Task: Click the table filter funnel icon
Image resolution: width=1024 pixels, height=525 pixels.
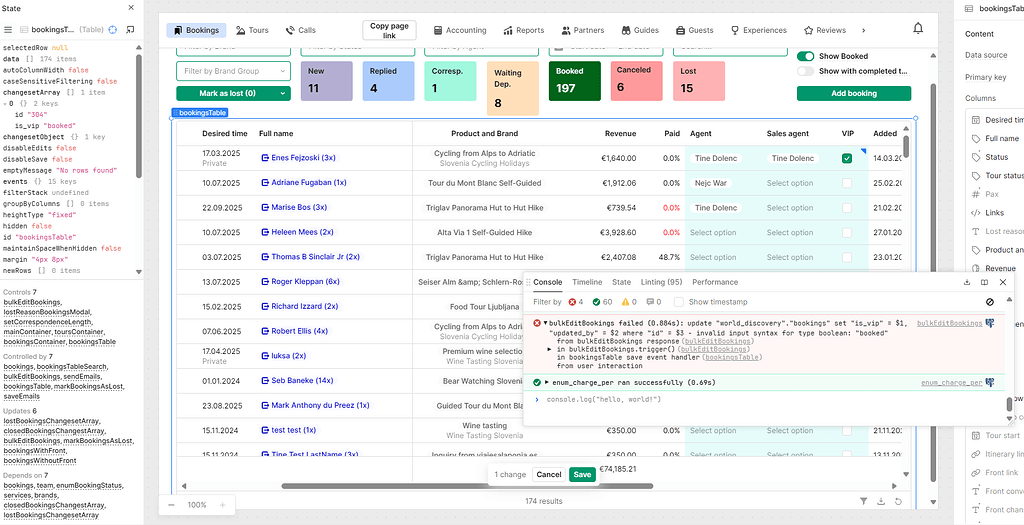Action: (x=863, y=501)
